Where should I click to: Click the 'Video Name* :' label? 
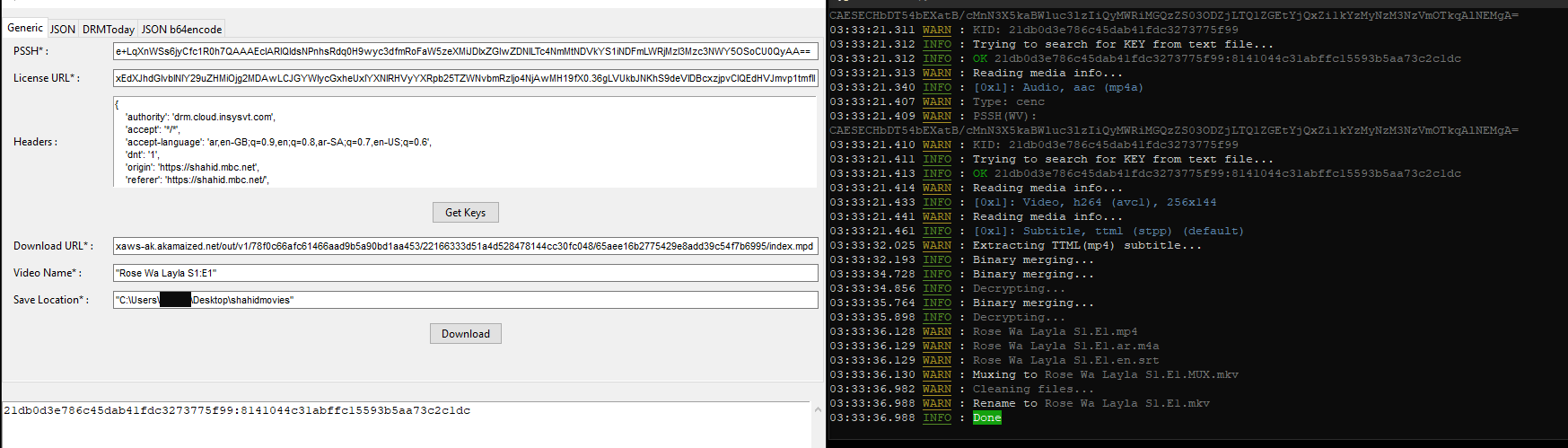coord(48,273)
